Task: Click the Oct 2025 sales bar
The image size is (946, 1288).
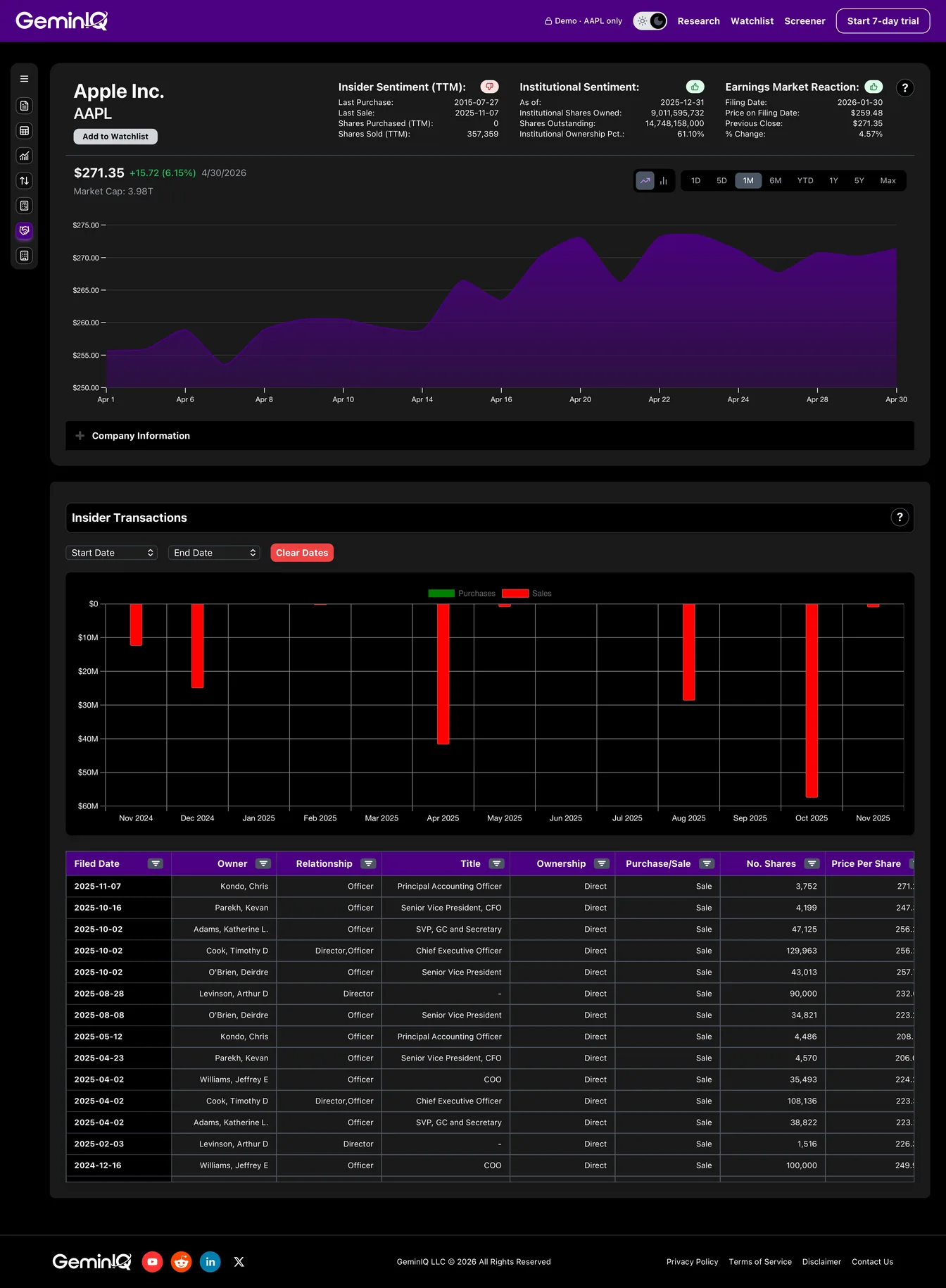Action: pos(812,701)
